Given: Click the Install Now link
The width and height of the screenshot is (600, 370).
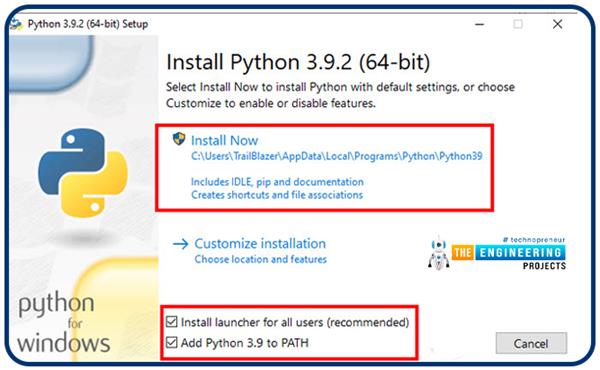Looking at the screenshot, I should click(x=224, y=140).
